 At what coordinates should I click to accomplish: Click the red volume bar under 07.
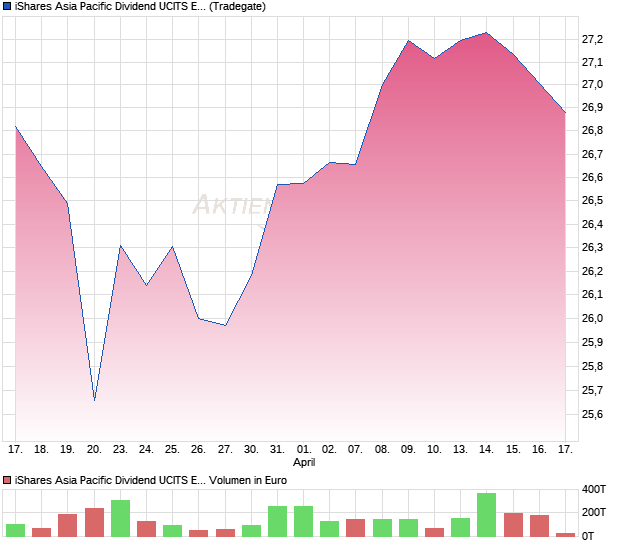click(355, 528)
